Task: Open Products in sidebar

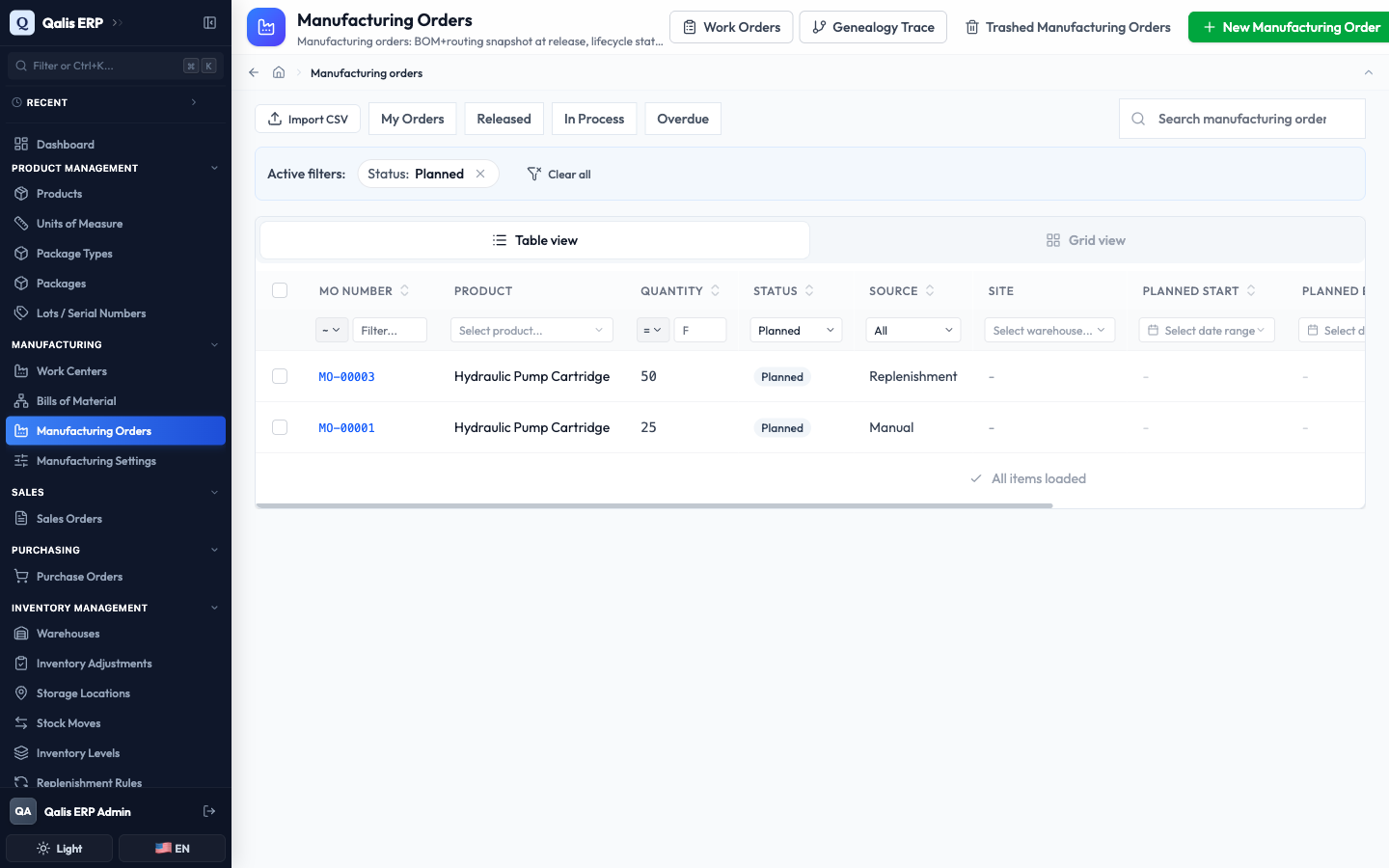Action: pyautogui.click(x=116, y=194)
